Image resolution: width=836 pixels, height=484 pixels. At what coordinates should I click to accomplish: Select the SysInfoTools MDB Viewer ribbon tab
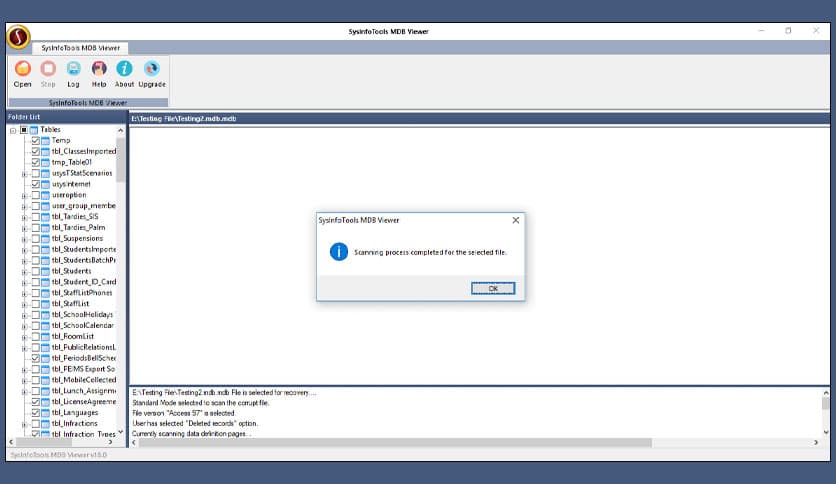coord(81,48)
